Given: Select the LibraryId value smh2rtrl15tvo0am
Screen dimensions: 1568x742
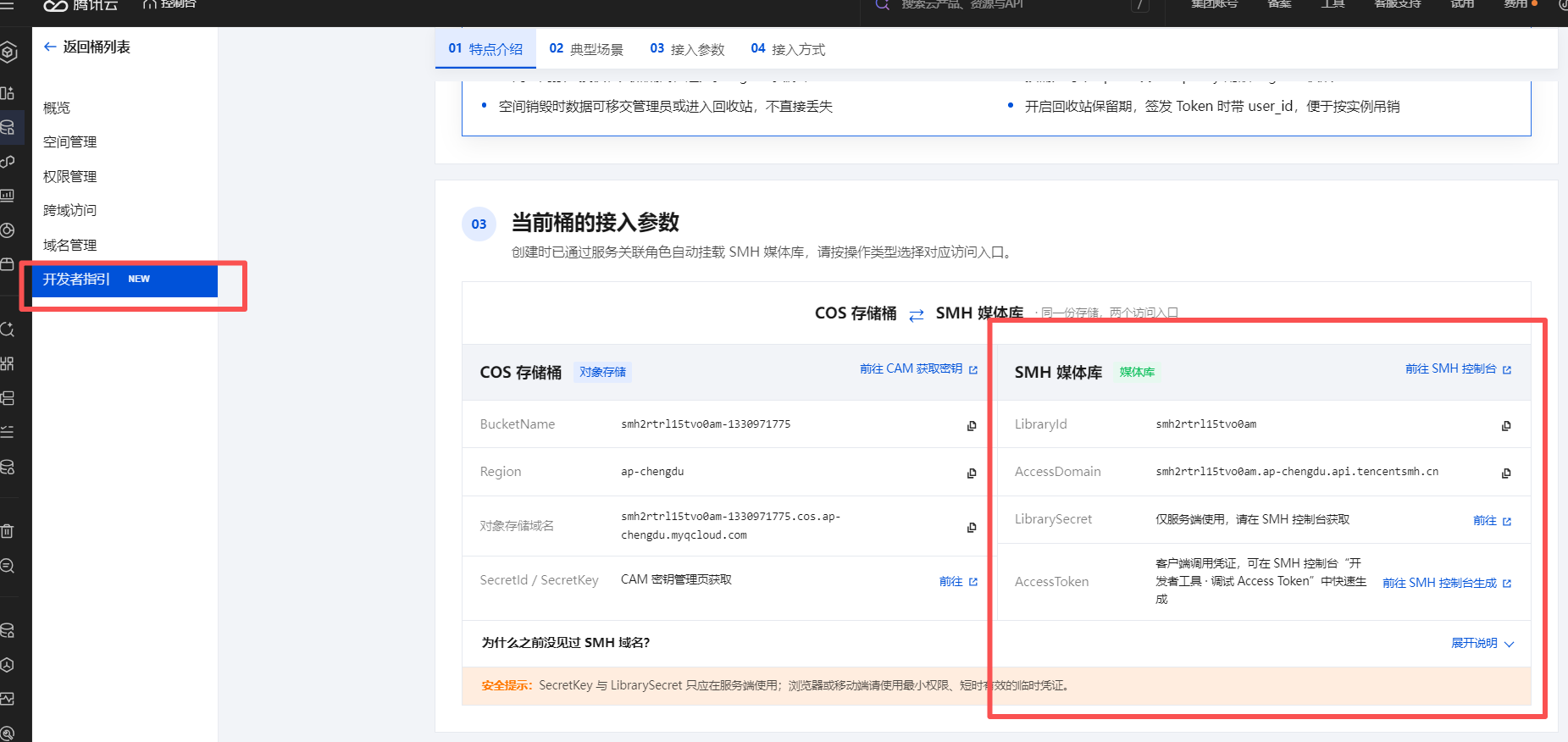Looking at the screenshot, I should (1206, 424).
